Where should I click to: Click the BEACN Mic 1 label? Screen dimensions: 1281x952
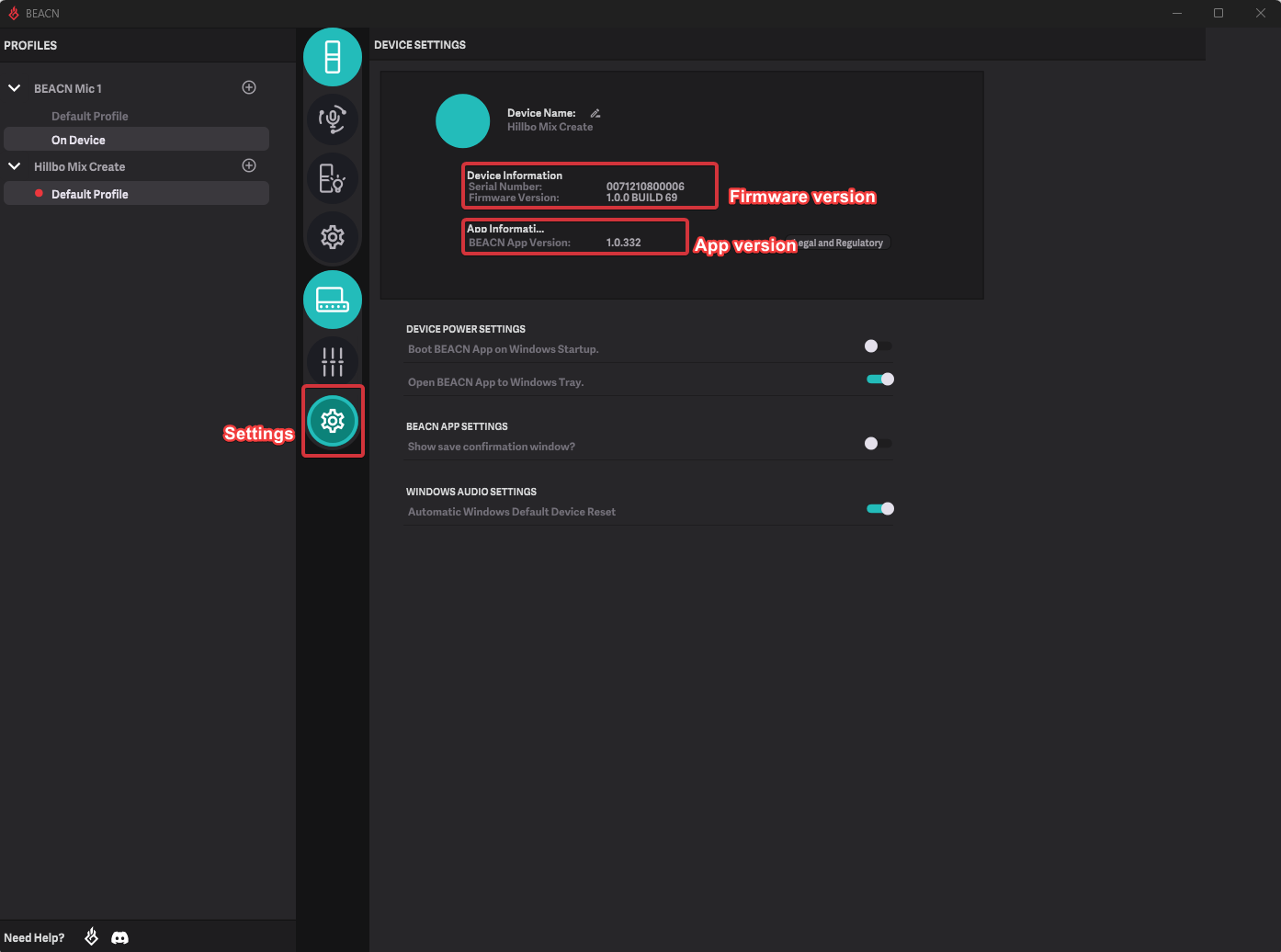68,88
